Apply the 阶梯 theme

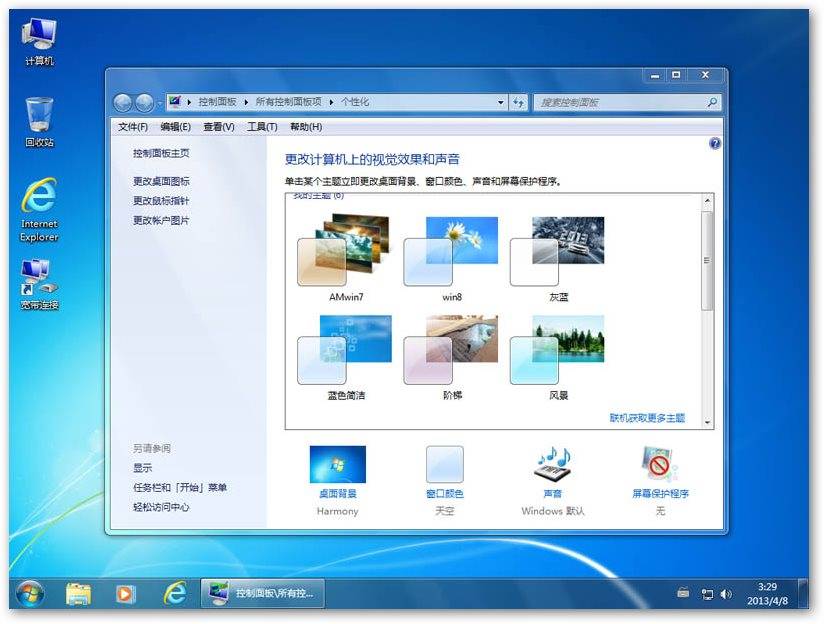click(451, 357)
